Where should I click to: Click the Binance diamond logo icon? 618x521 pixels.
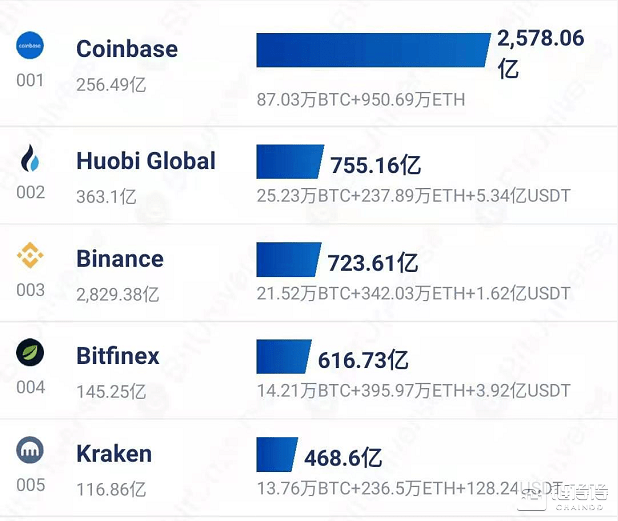[30, 257]
